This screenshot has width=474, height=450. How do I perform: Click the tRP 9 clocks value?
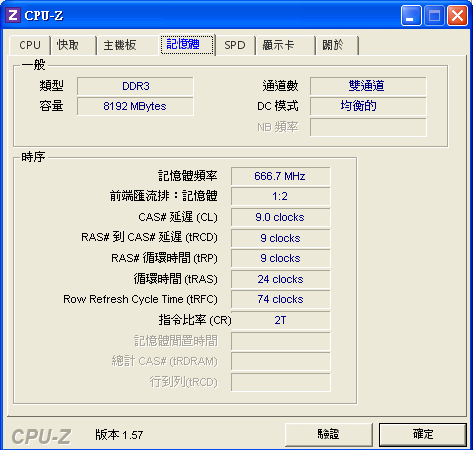click(x=281, y=258)
